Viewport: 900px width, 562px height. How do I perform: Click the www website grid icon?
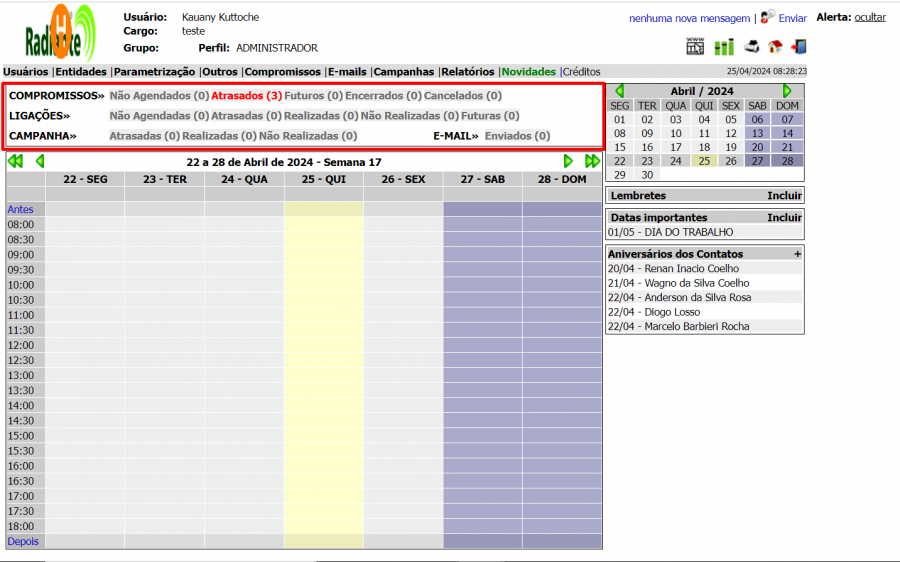[x=695, y=47]
